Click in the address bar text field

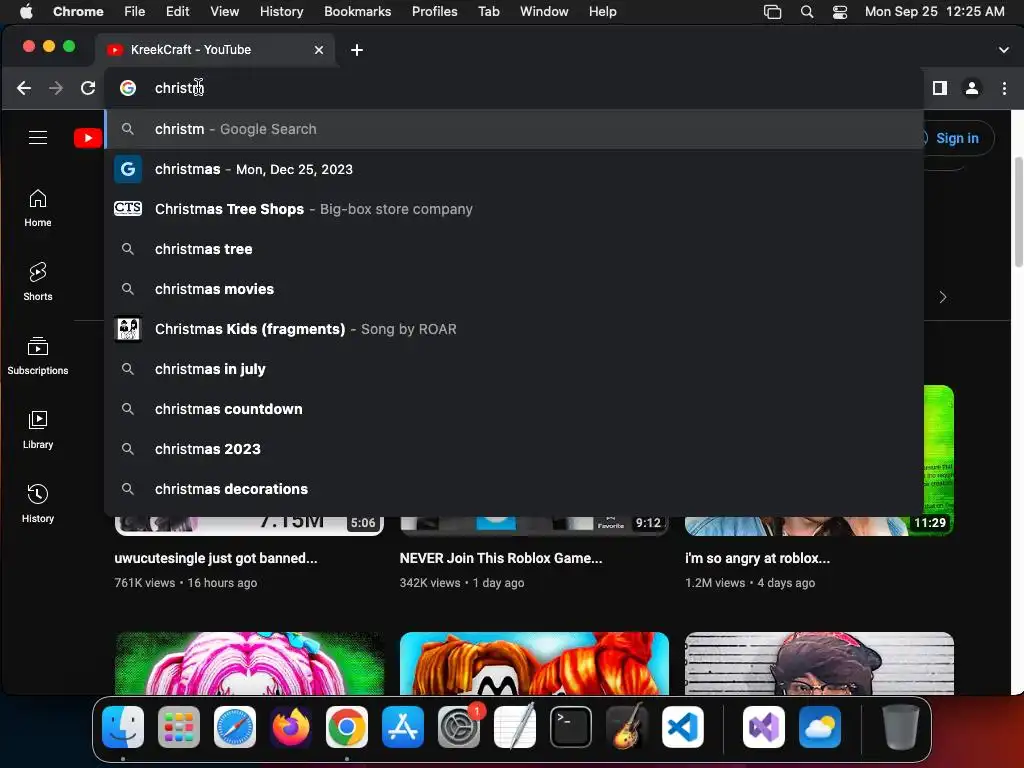513,88
